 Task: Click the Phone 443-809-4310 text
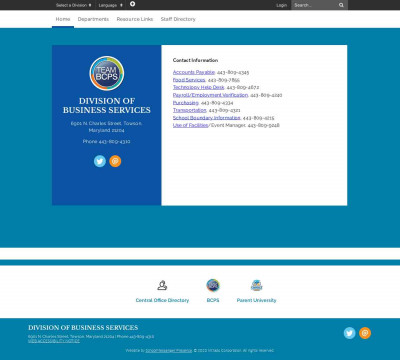click(107, 141)
